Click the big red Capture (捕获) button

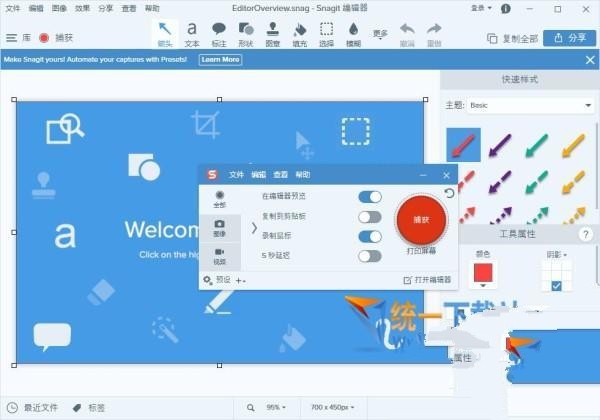(x=421, y=220)
